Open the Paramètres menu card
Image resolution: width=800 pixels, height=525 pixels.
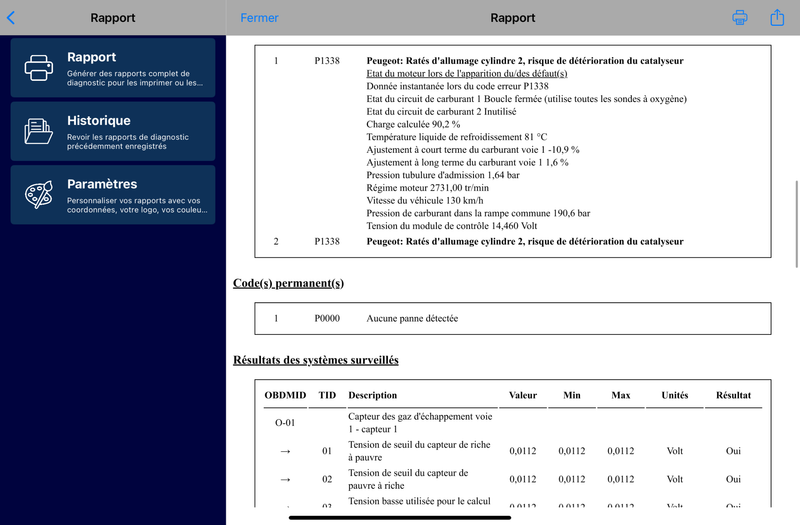coord(113,194)
